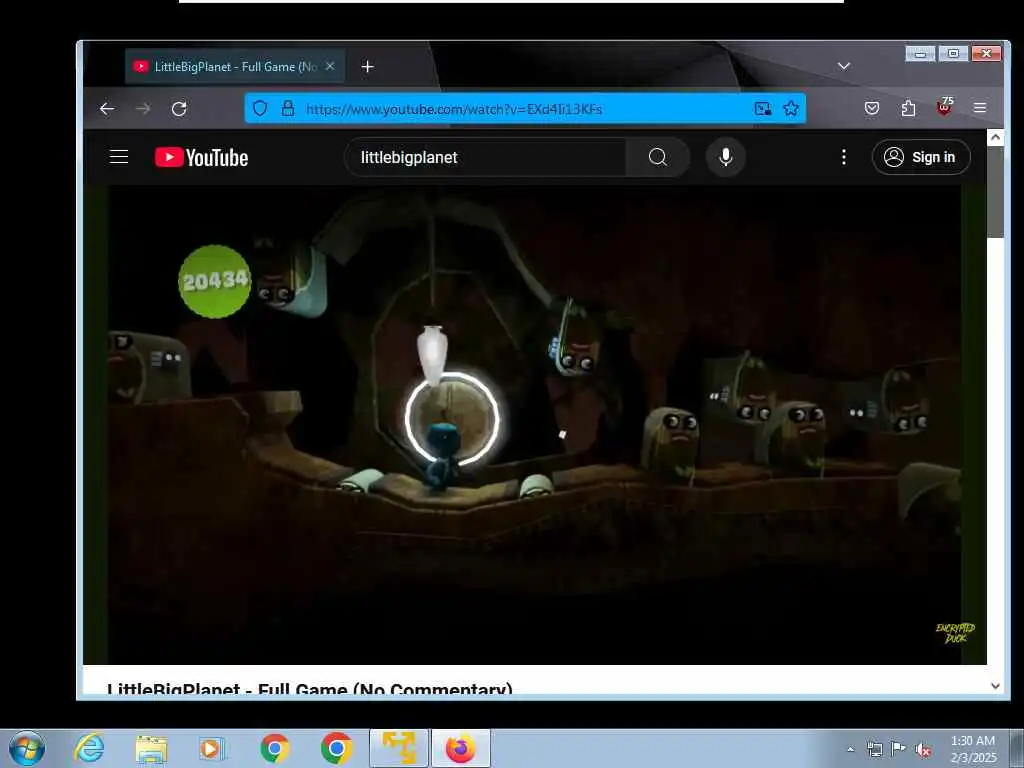The width and height of the screenshot is (1024, 768).
Task: Click the video player to toggle playback
Action: click(x=534, y=424)
